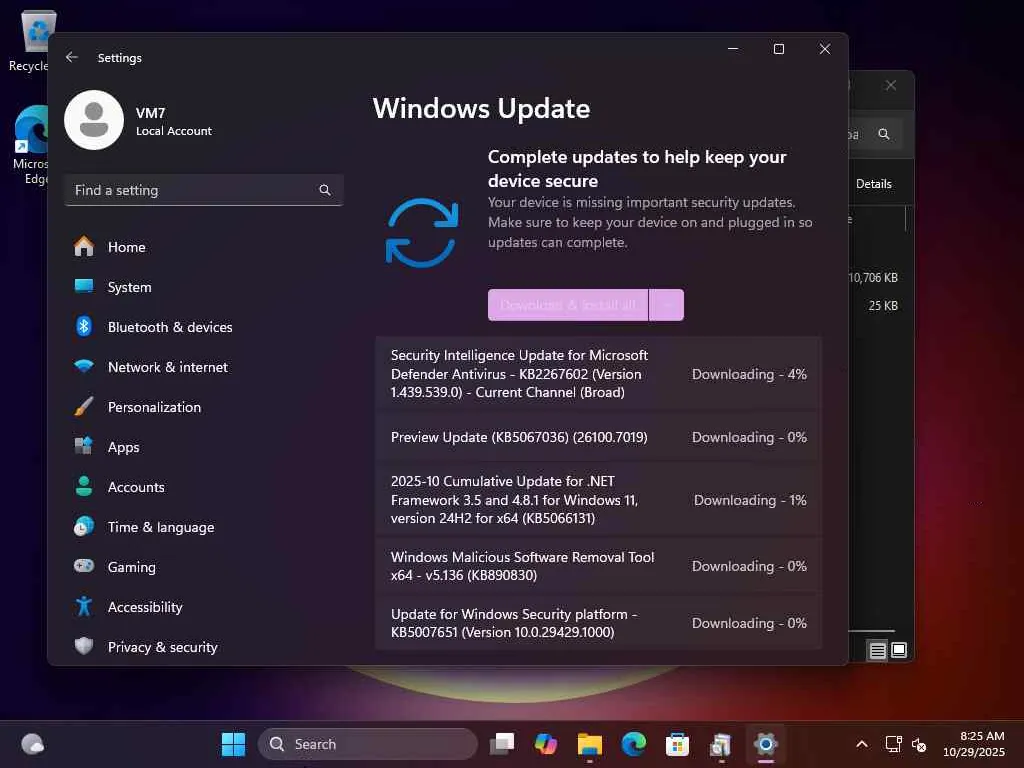Open the System settings page
The height and width of the screenshot is (768, 1024).
pos(204,287)
